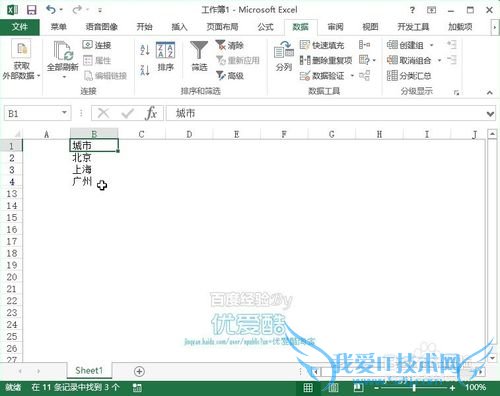Open the Ungroup (取消组合) dropdown arrow
This screenshot has height=396, width=500.
coord(439,60)
